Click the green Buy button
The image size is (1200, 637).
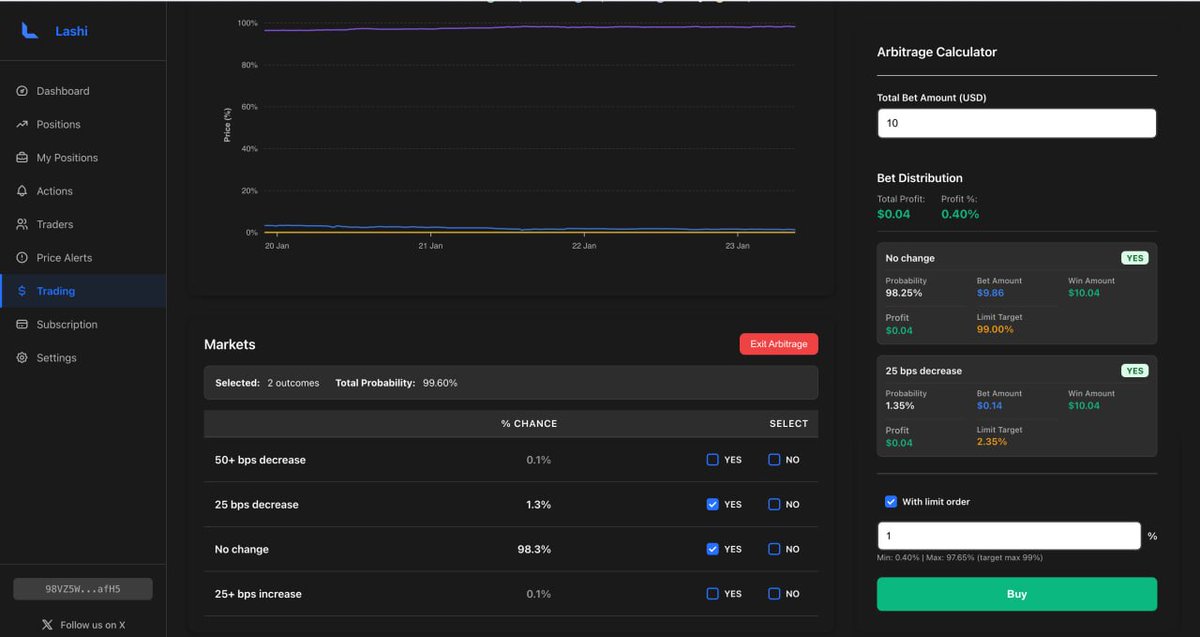point(1017,594)
